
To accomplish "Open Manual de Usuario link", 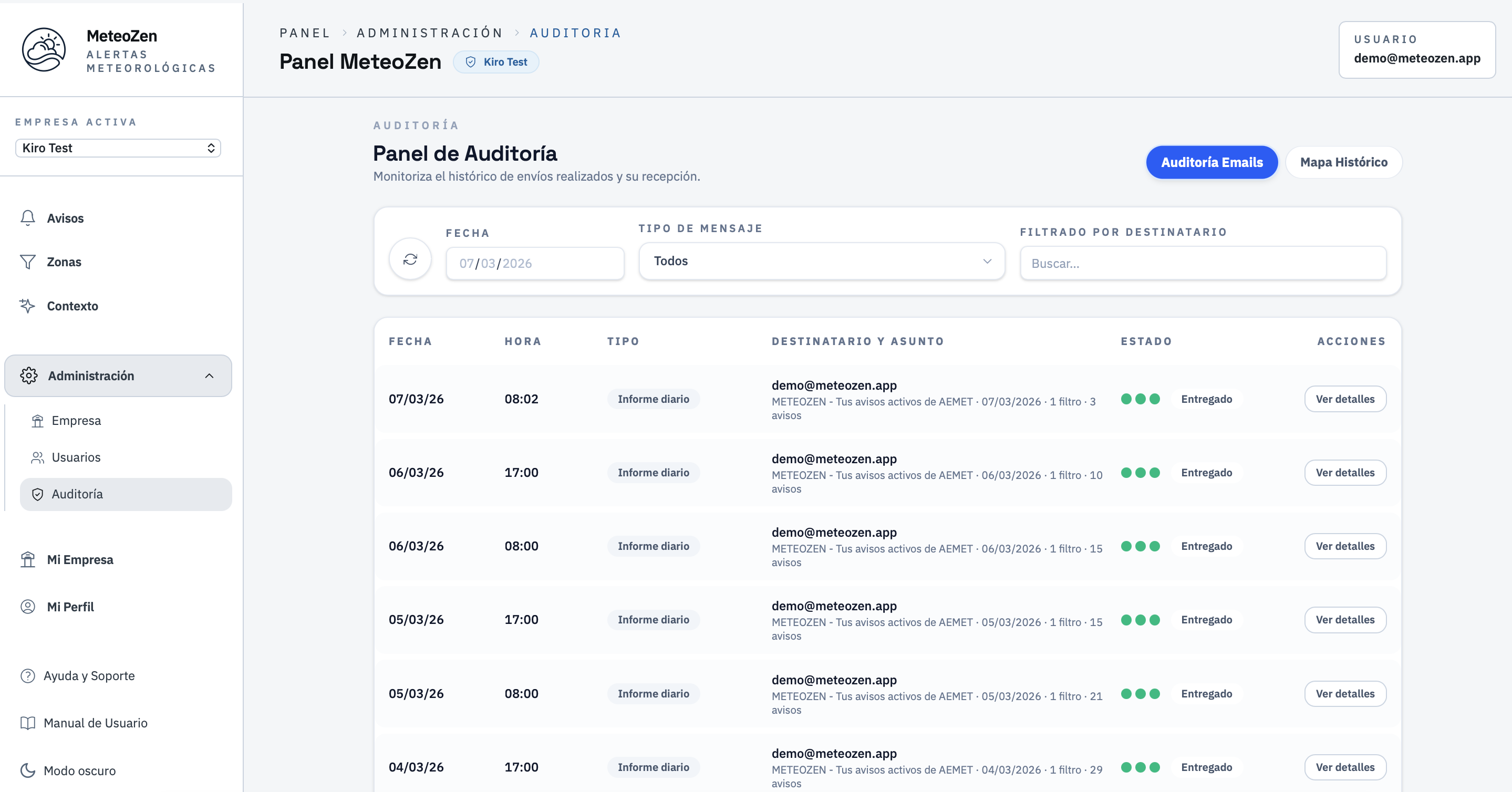I will pos(84,723).
